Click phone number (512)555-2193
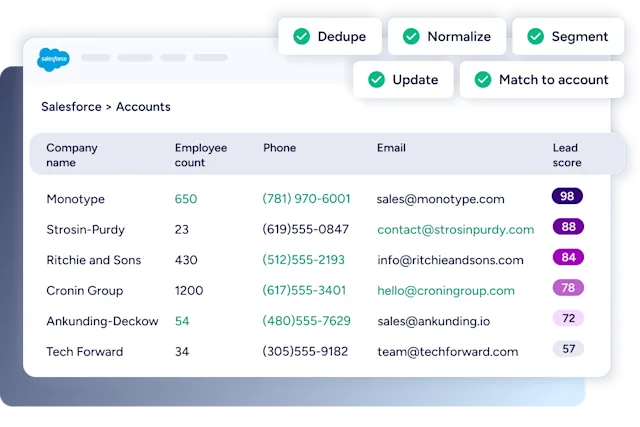This screenshot has width=640, height=427. 303,260
